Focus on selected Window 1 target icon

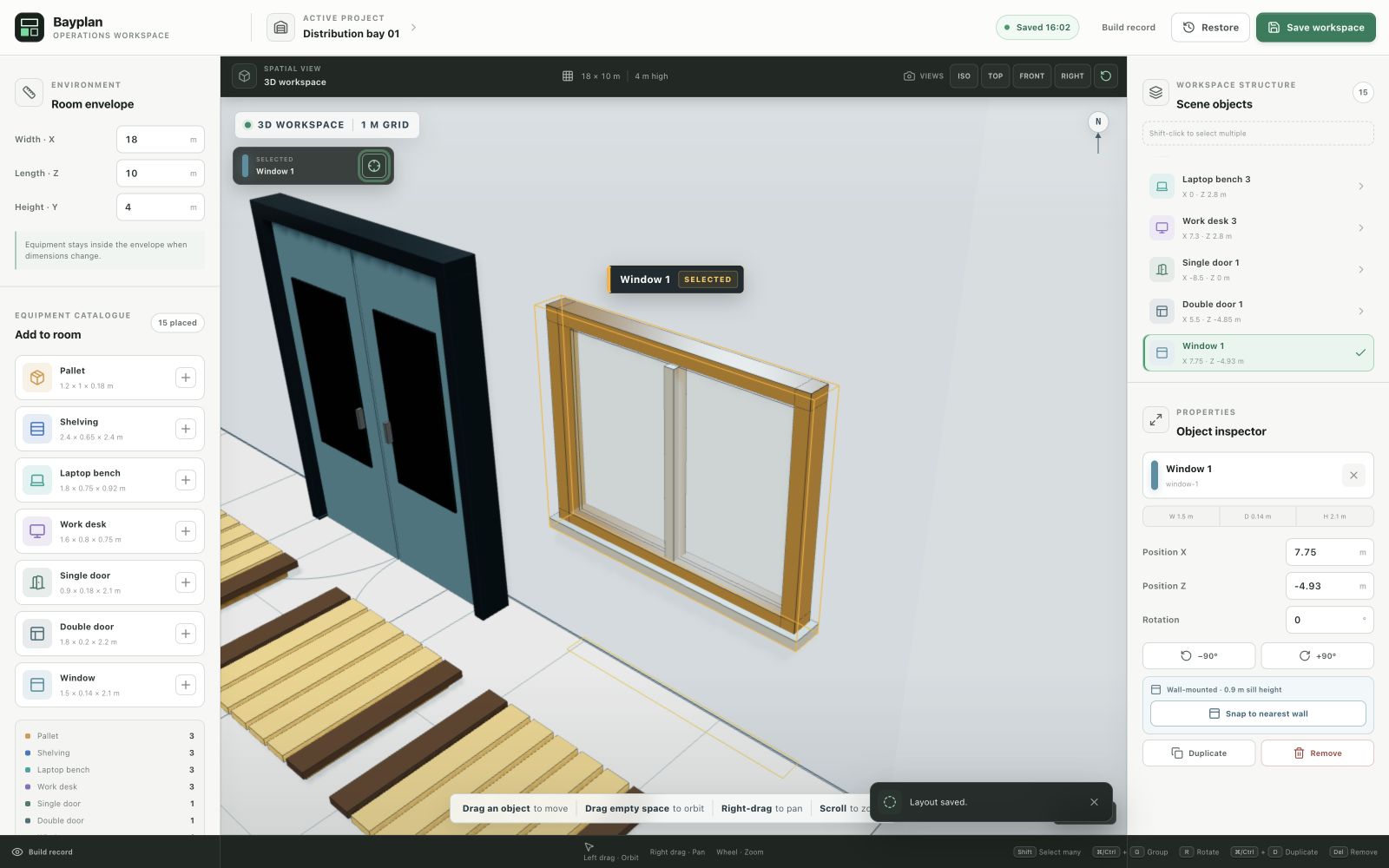tap(373, 166)
